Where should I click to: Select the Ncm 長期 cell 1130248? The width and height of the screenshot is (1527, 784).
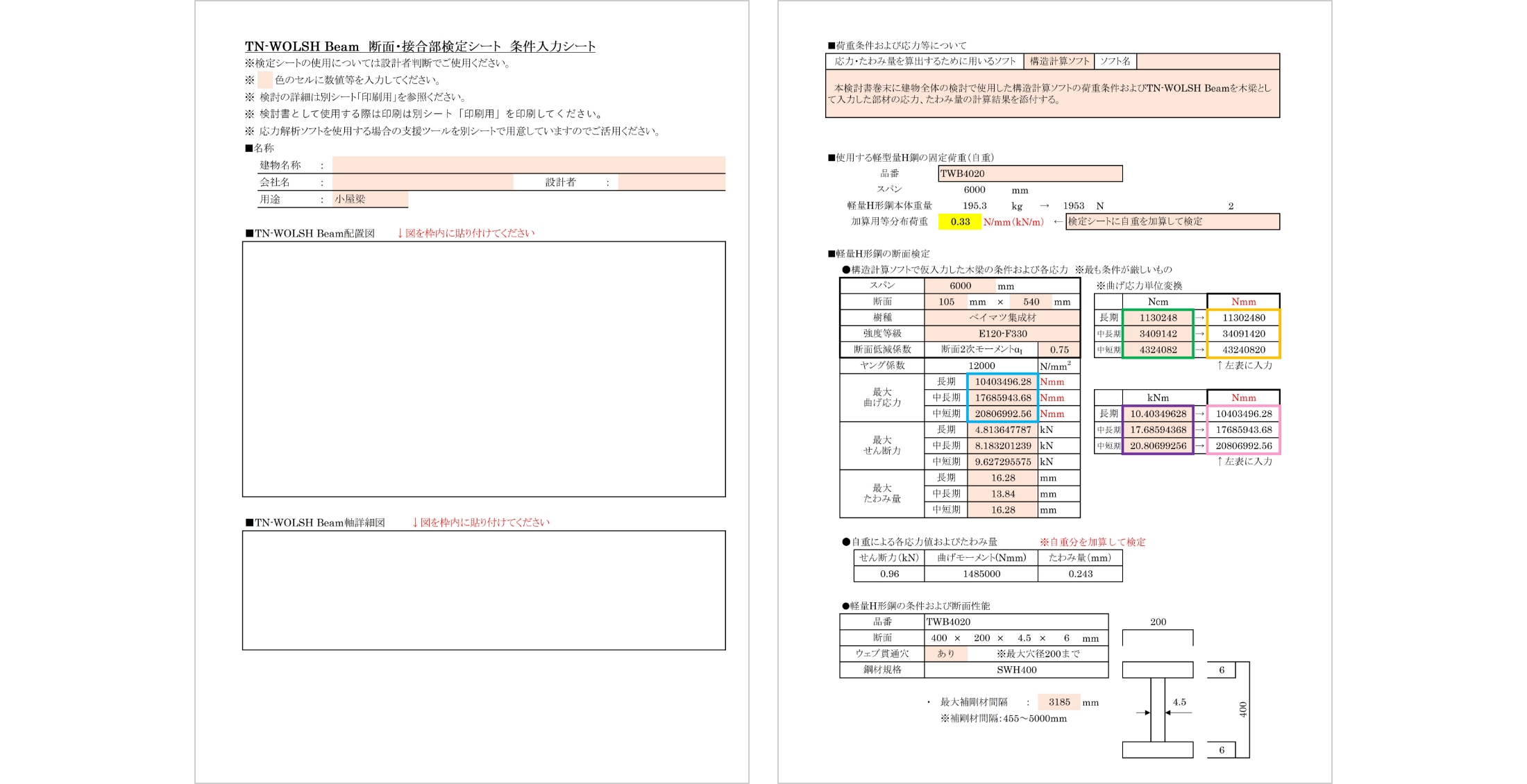[x=1158, y=318]
